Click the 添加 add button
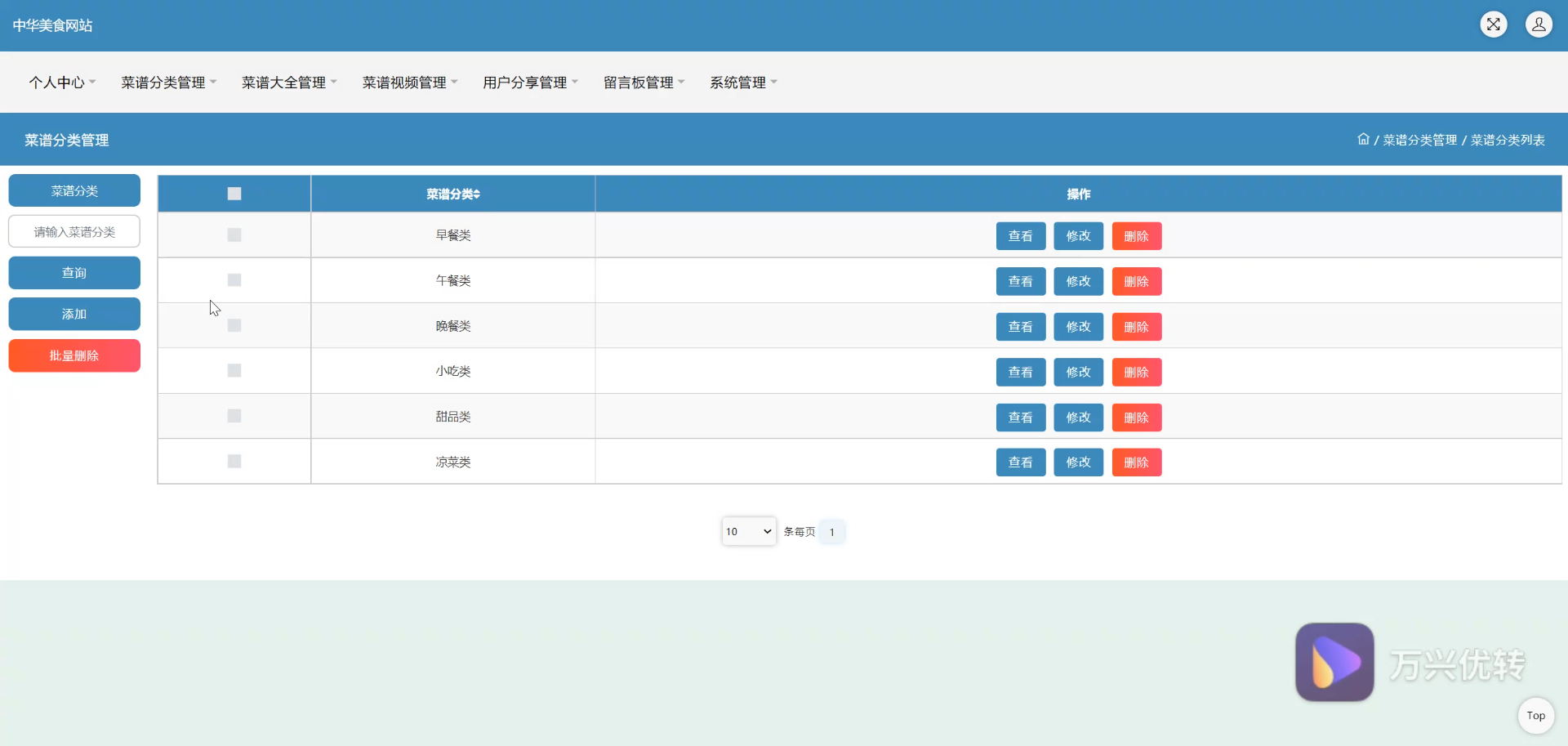Screen dimensions: 1568x746 (74, 314)
